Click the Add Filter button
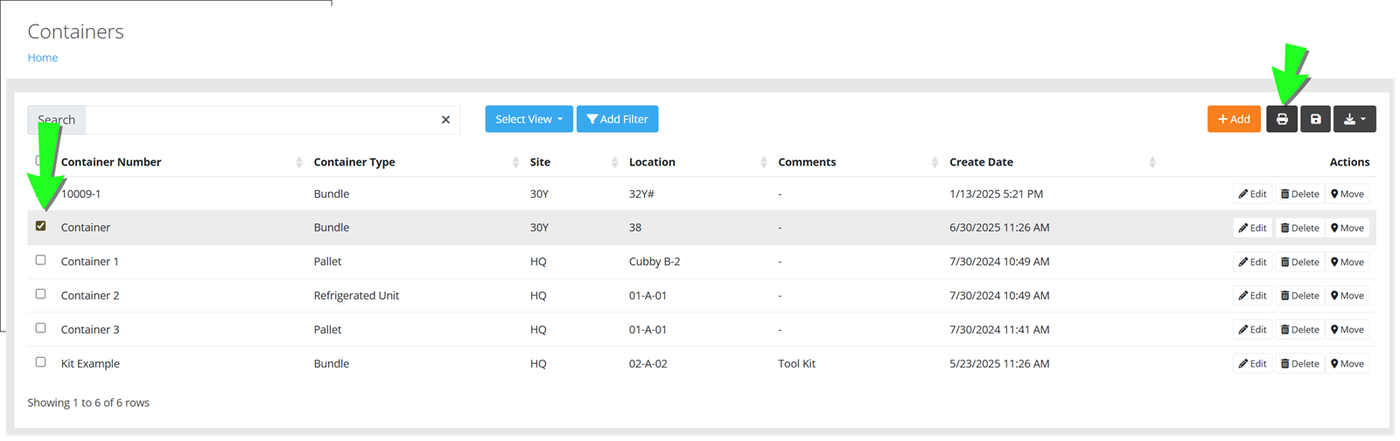 (617, 119)
